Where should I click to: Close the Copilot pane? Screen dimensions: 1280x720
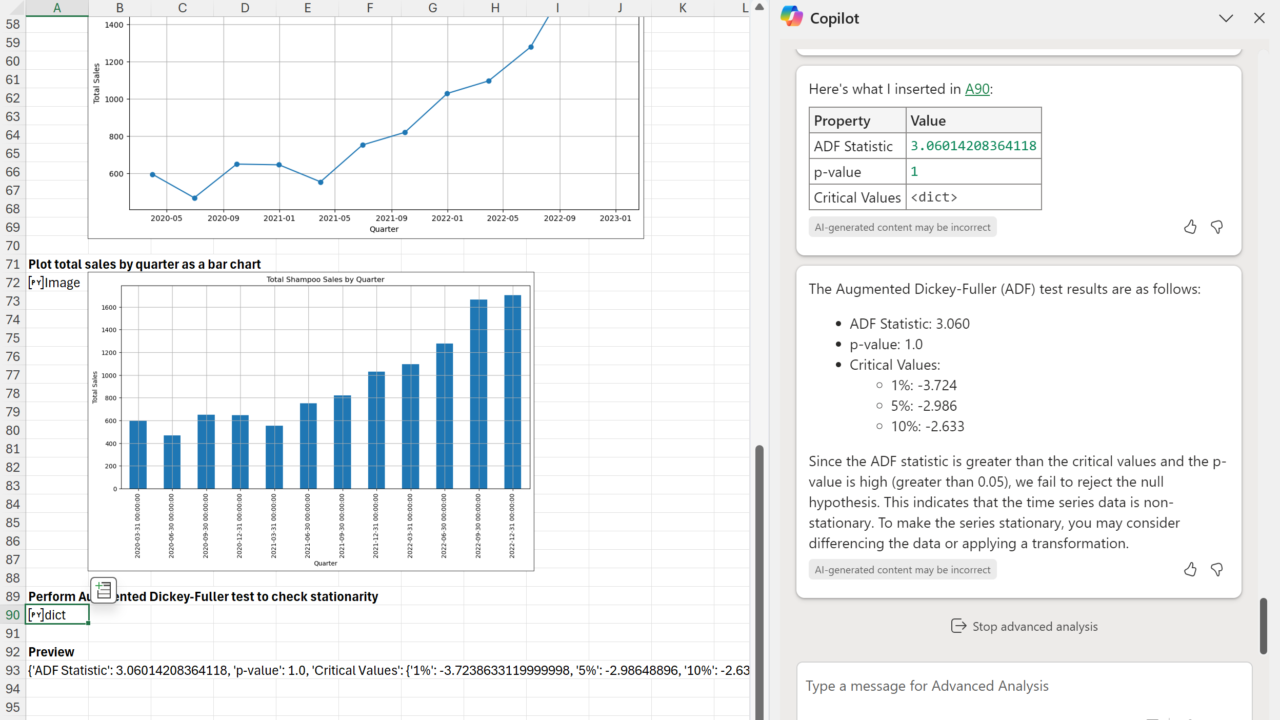[x=1259, y=18]
